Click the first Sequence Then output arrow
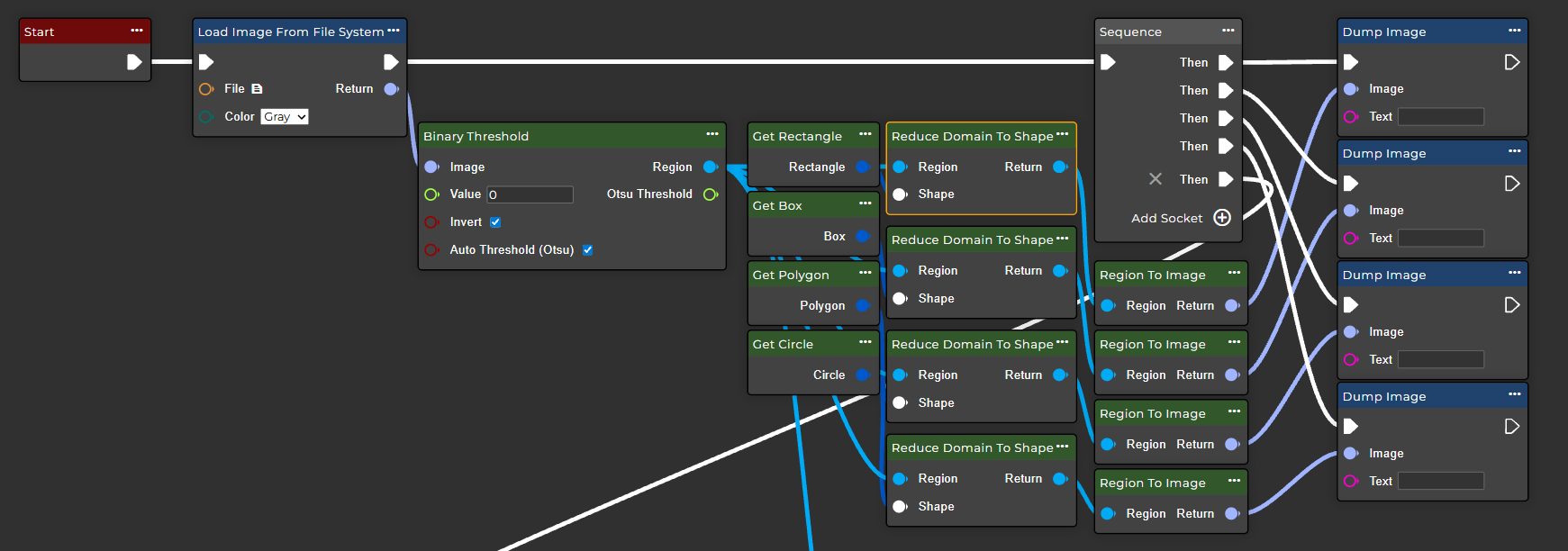The height and width of the screenshot is (551, 1568). (1226, 63)
